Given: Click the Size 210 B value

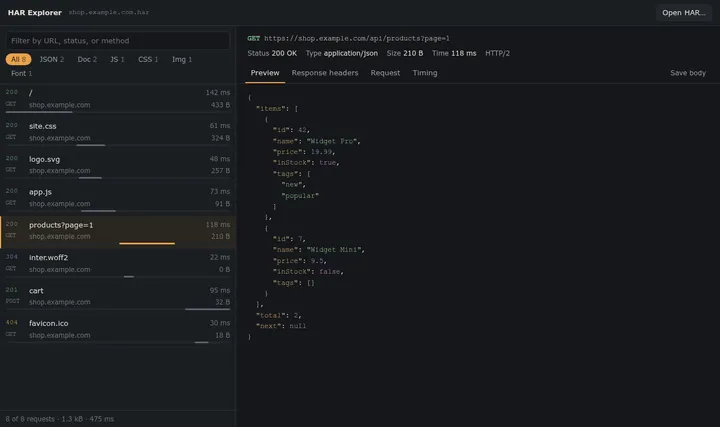Looking at the screenshot, I should pos(413,53).
